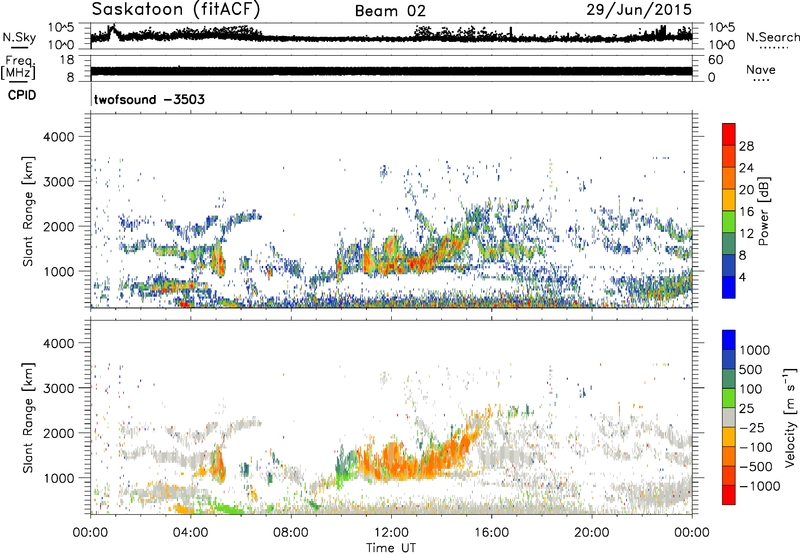Click the sky noise spike near 01:00
Image resolution: width=800 pixels, height=554 pixels.
(113, 31)
